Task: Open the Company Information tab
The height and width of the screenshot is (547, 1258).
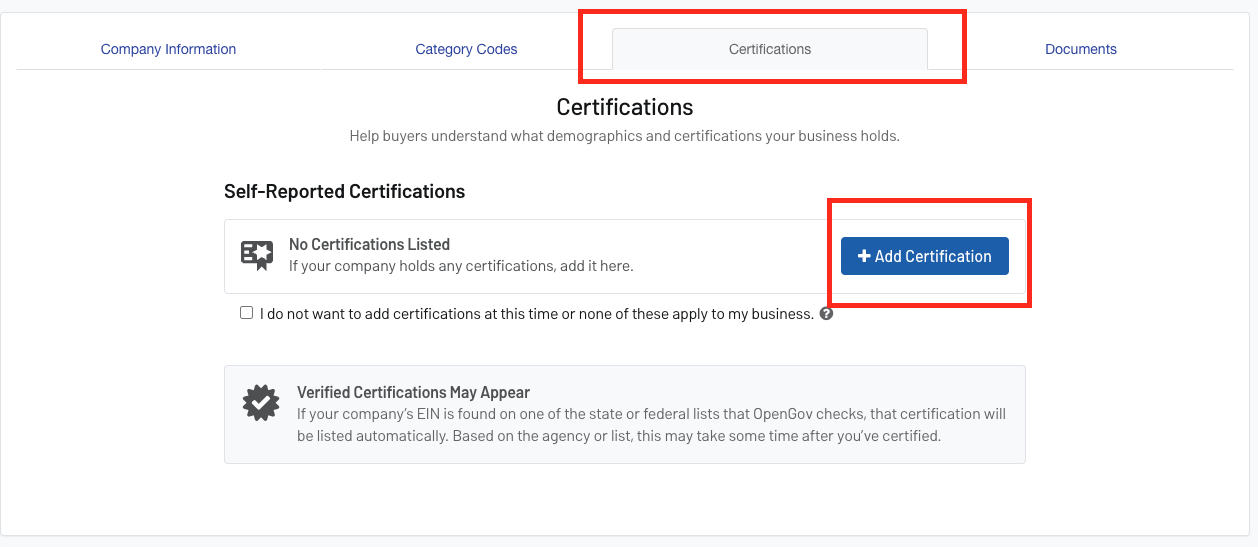Action: tap(168, 49)
